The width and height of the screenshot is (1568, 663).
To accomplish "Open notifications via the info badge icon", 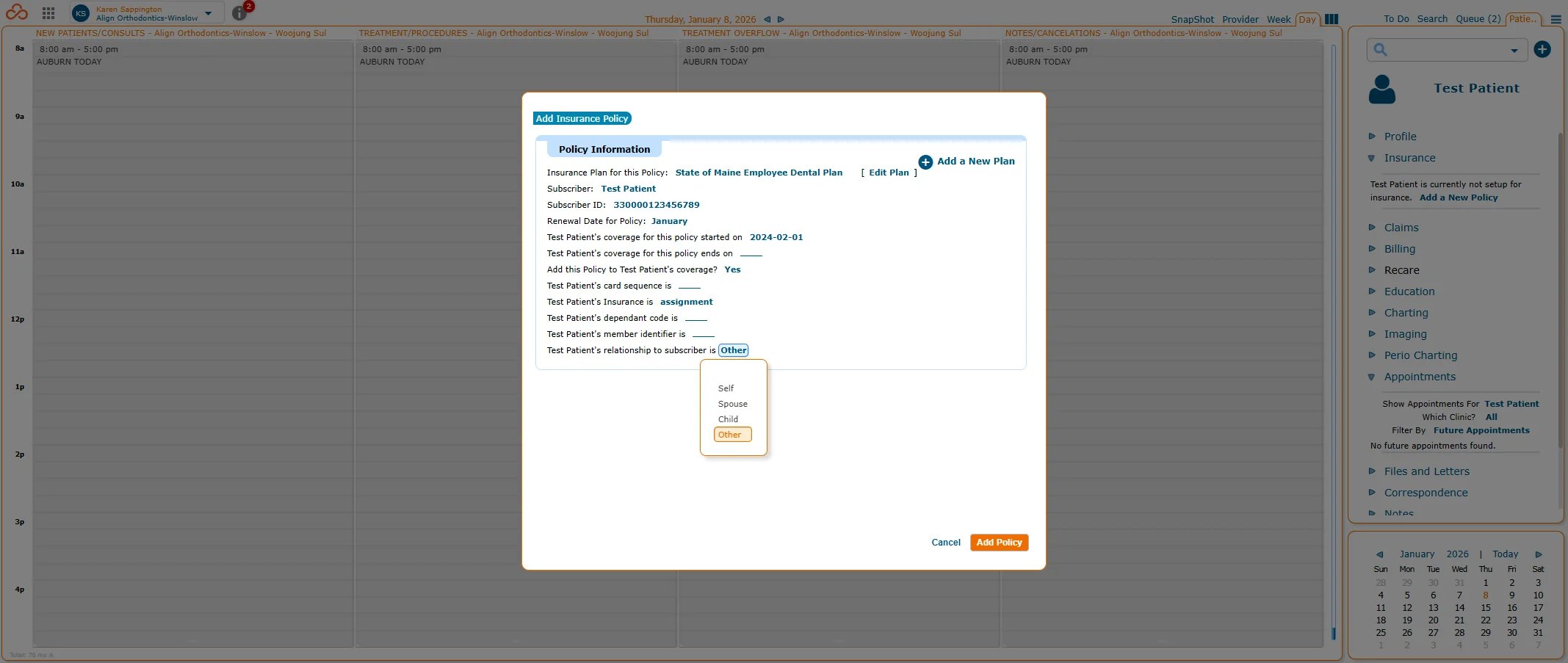I will [239, 12].
